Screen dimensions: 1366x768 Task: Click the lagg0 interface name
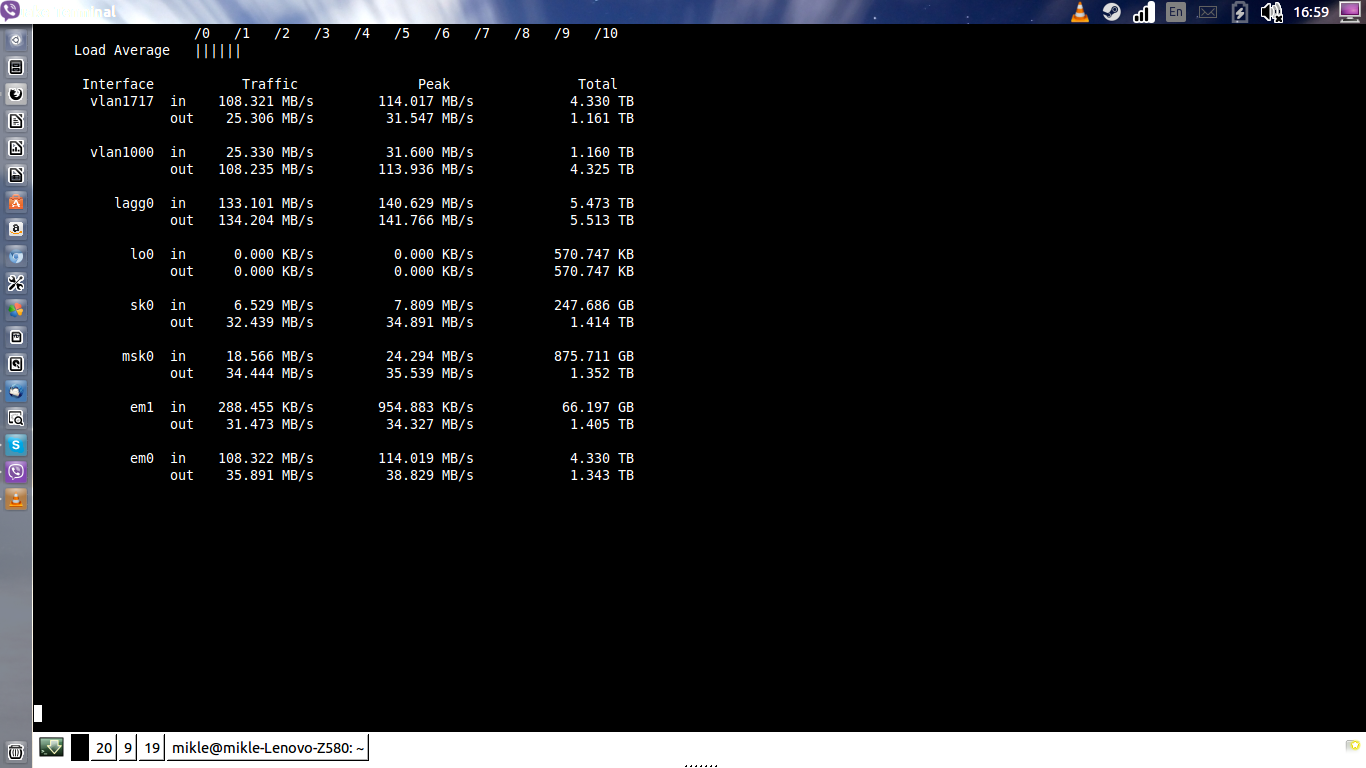(134, 203)
